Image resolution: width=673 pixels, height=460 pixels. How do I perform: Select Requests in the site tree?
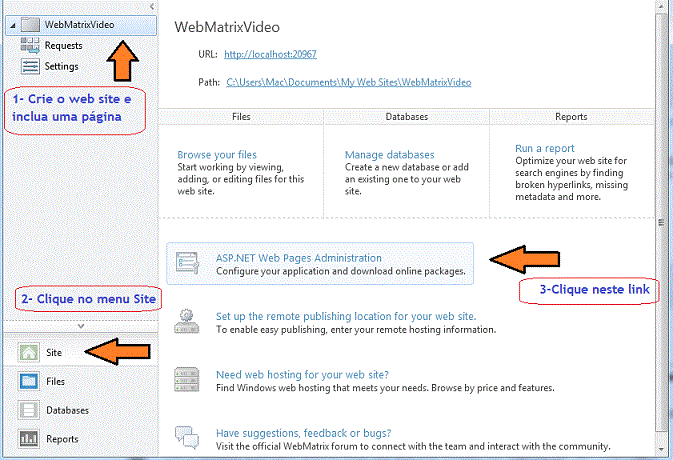64,45
